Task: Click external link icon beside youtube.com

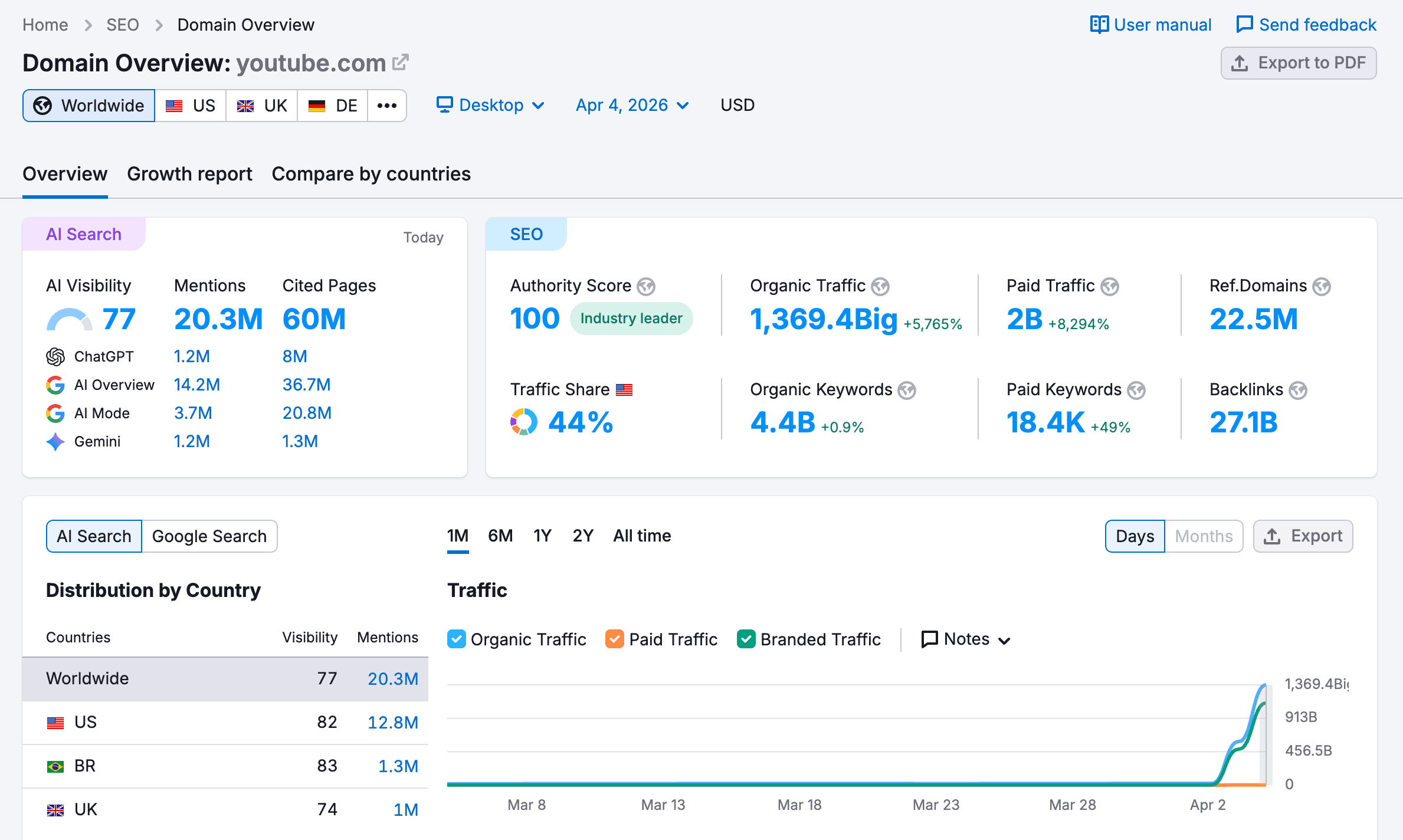Action: [x=401, y=62]
